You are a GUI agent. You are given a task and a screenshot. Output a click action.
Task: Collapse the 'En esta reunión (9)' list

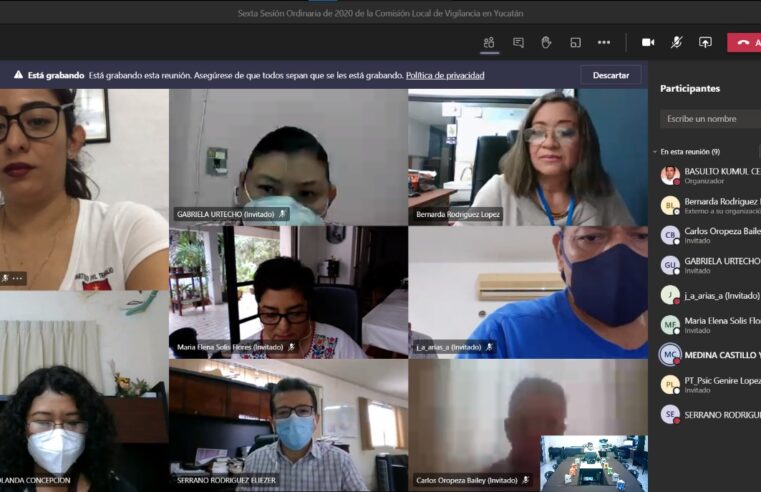654,152
